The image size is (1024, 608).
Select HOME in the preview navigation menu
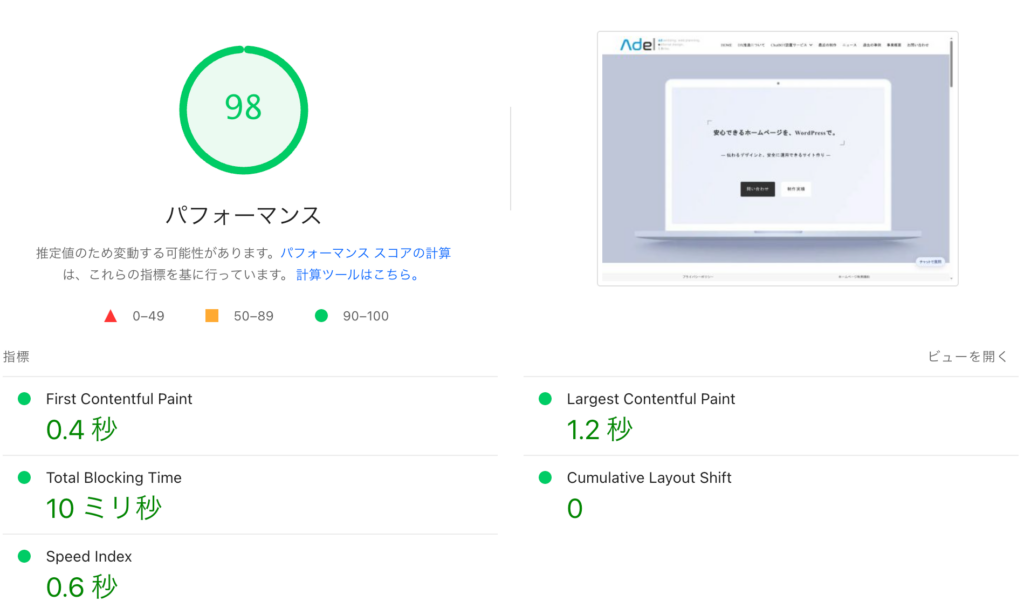pyautogui.click(x=726, y=44)
